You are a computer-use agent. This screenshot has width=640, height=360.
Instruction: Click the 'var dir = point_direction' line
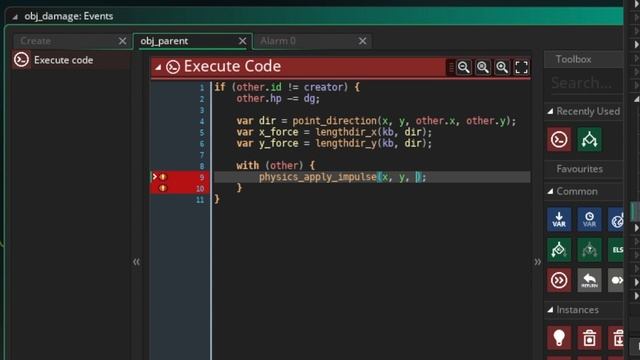point(376,121)
